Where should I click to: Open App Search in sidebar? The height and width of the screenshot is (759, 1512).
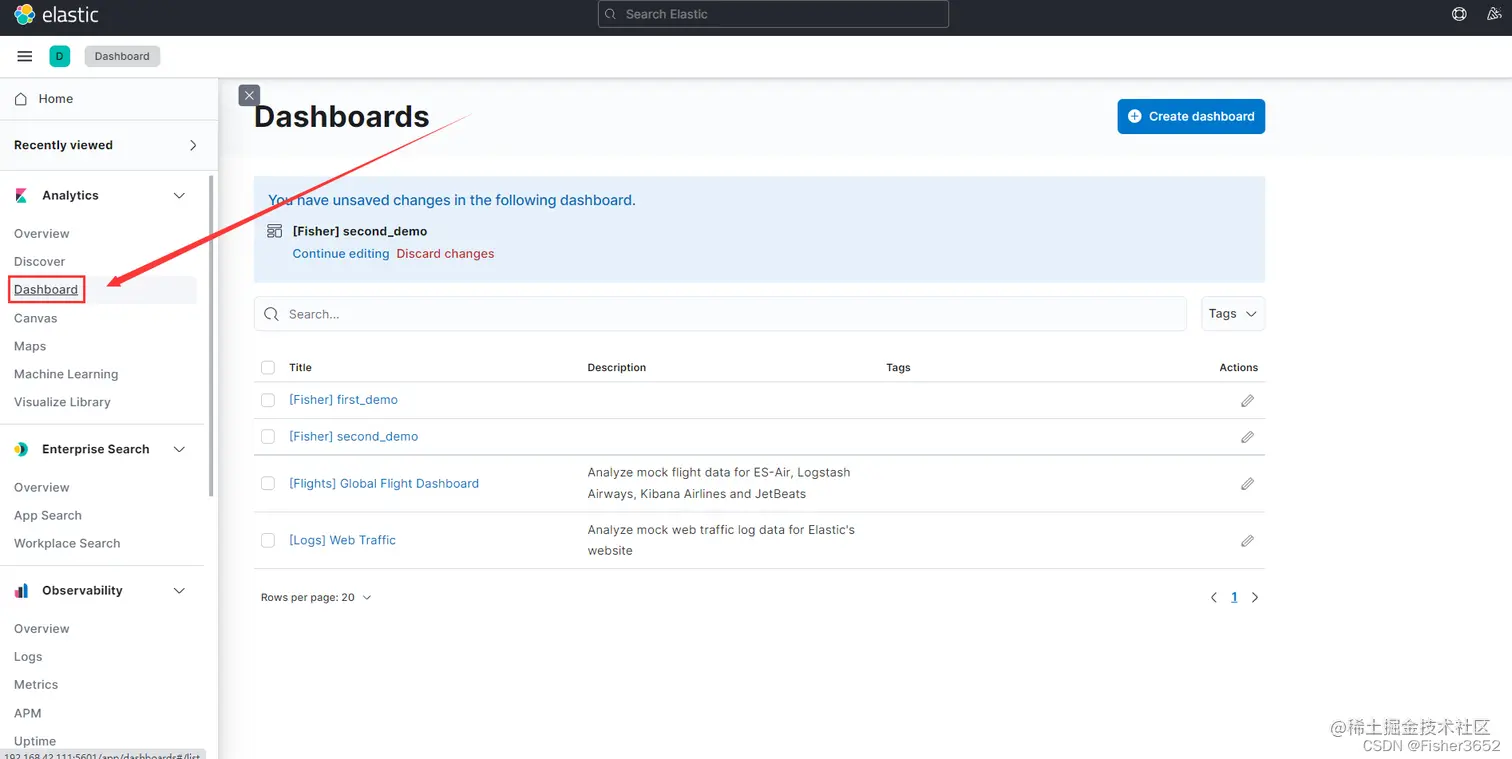[48, 516]
